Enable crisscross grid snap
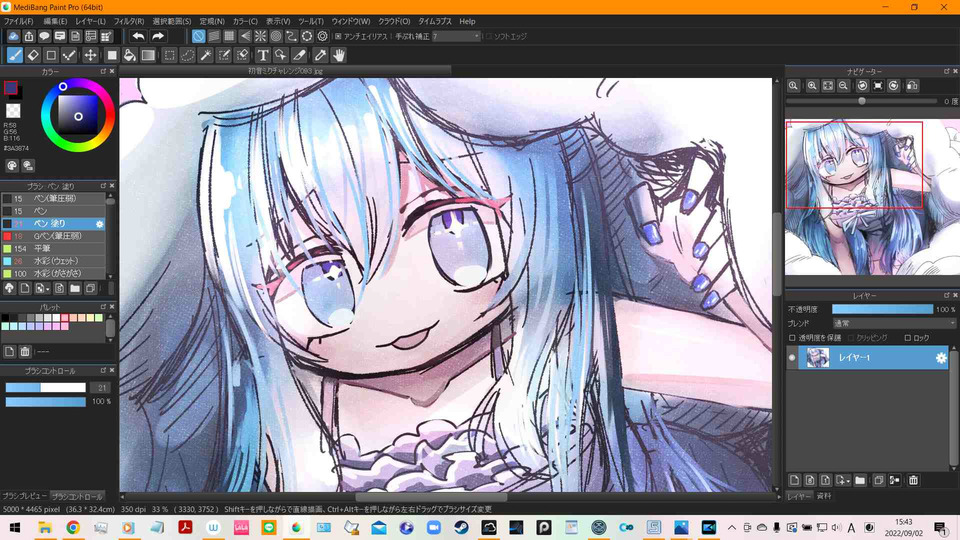This screenshot has height=540, width=960. pos(229,37)
